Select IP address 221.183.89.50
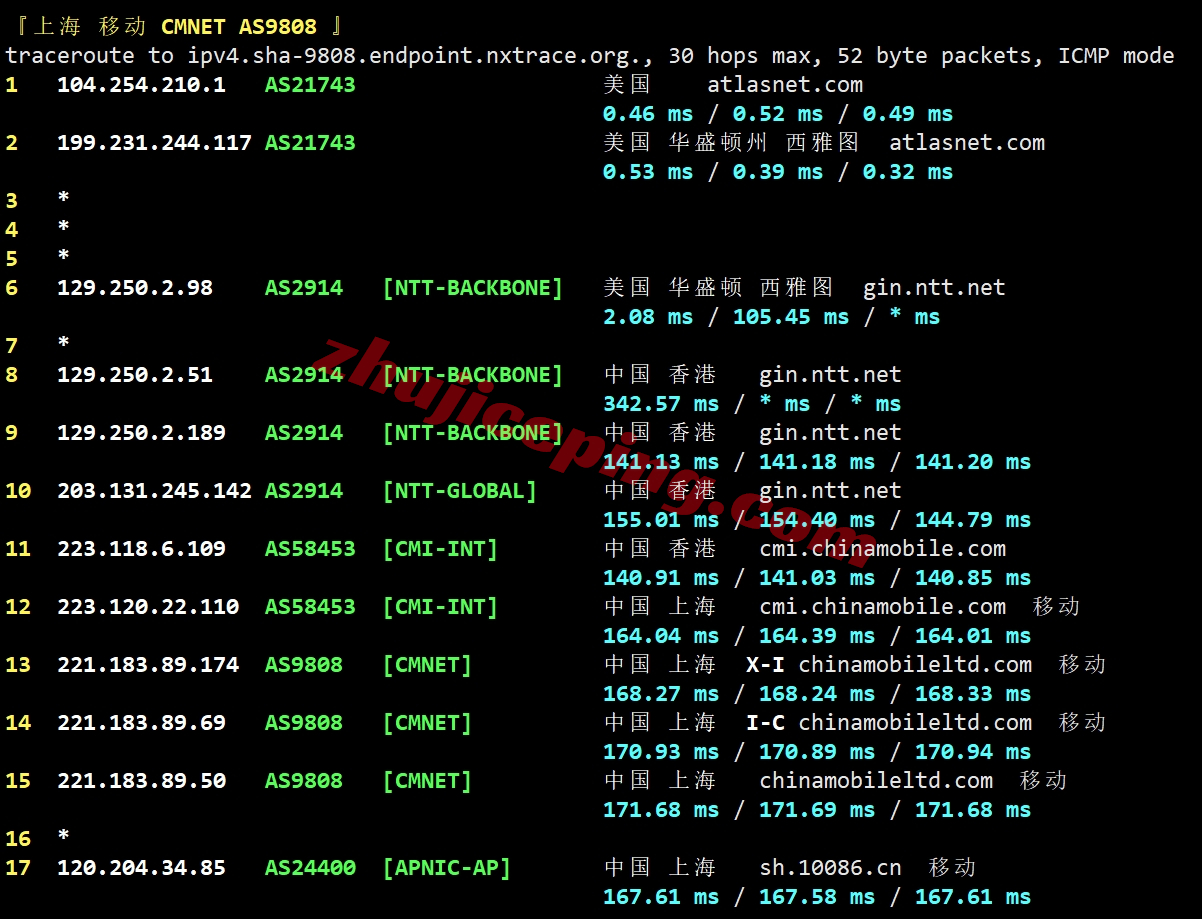Image resolution: width=1202 pixels, height=919 pixels. 141,781
